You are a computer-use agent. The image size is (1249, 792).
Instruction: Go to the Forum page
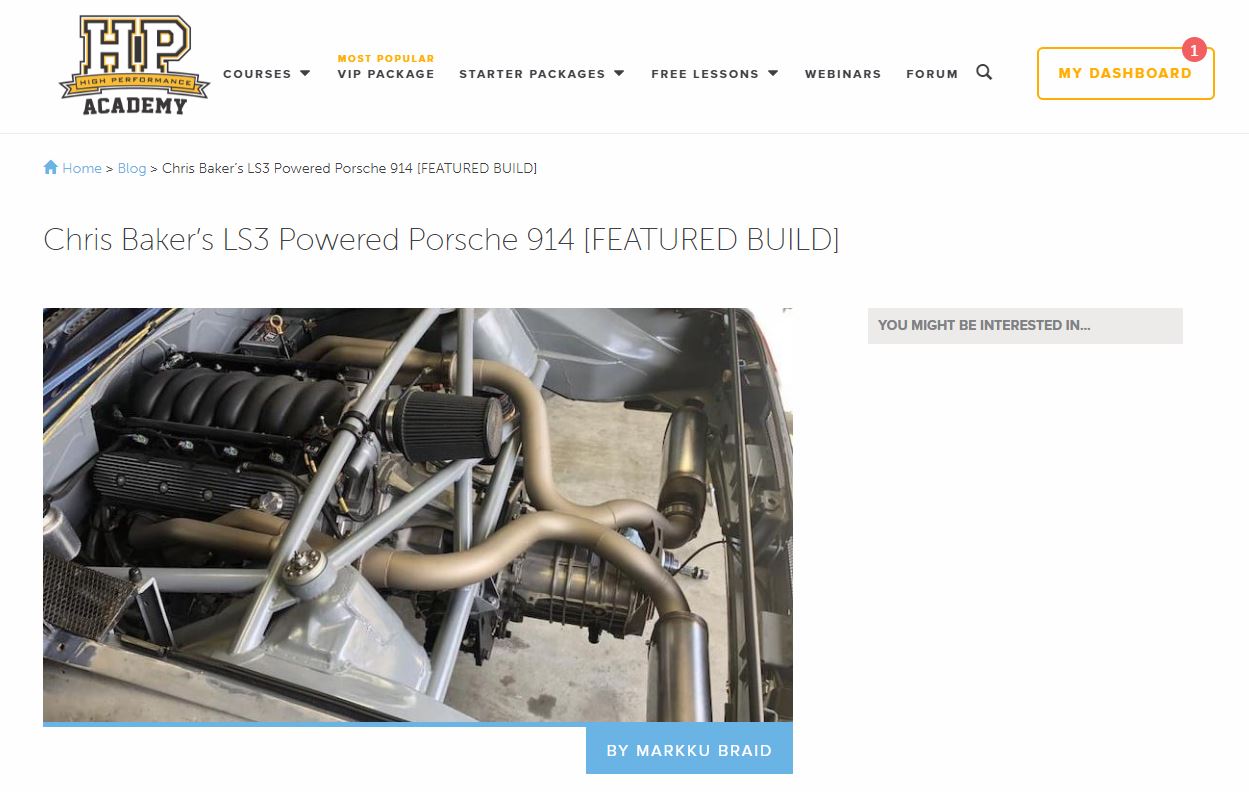point(932,74)
